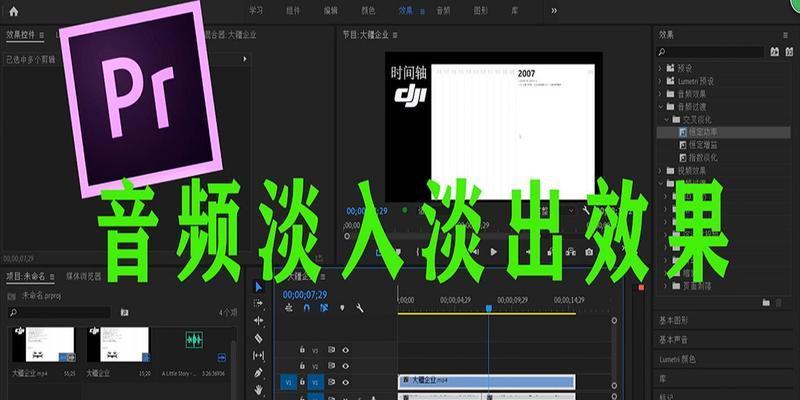Open the Project panel menu icon
Viewport: 800px width, 400px height.
click(50, 277)
